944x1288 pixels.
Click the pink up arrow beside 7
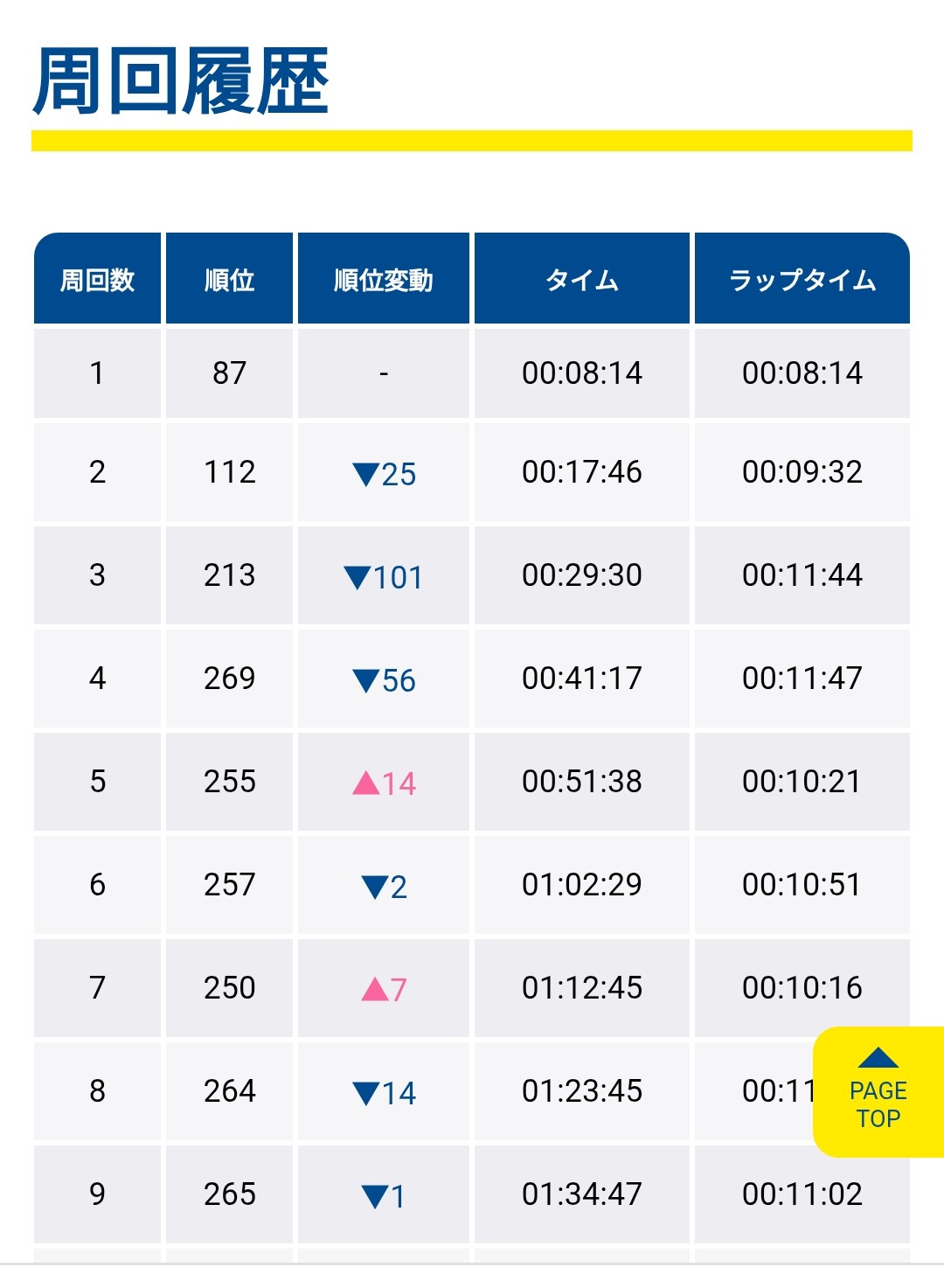click(374, 990)
